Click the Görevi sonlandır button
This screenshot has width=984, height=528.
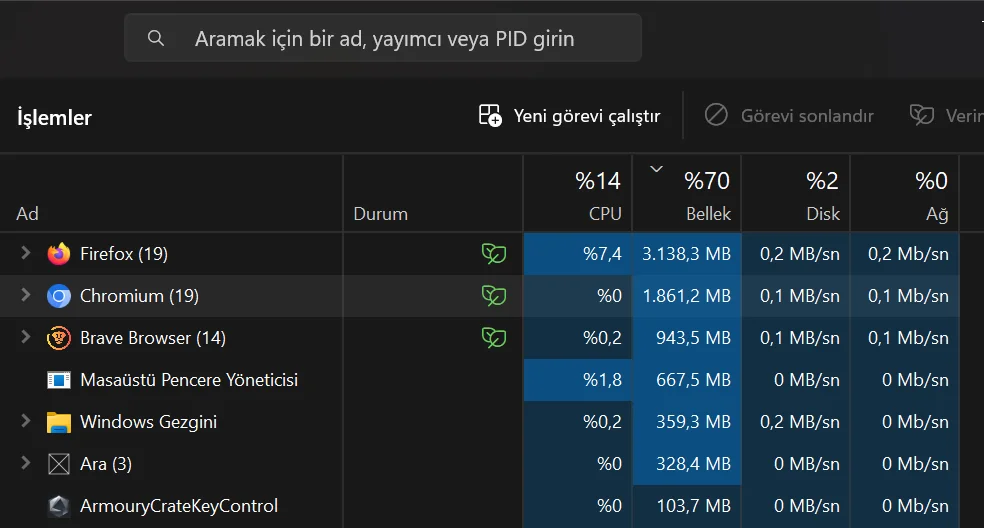(x=789, y=116)
